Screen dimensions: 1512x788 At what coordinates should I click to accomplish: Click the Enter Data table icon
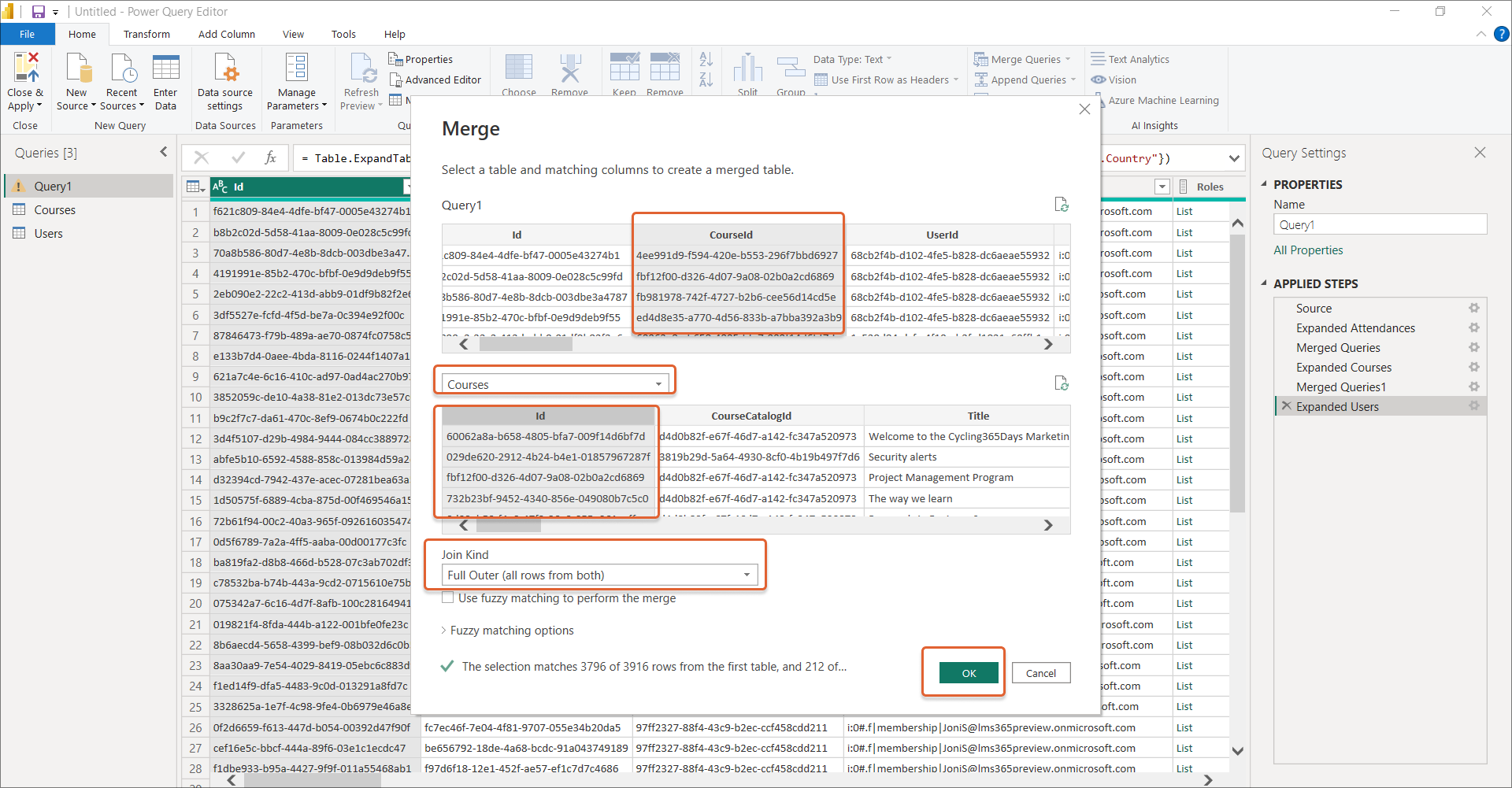coord(165,68)
